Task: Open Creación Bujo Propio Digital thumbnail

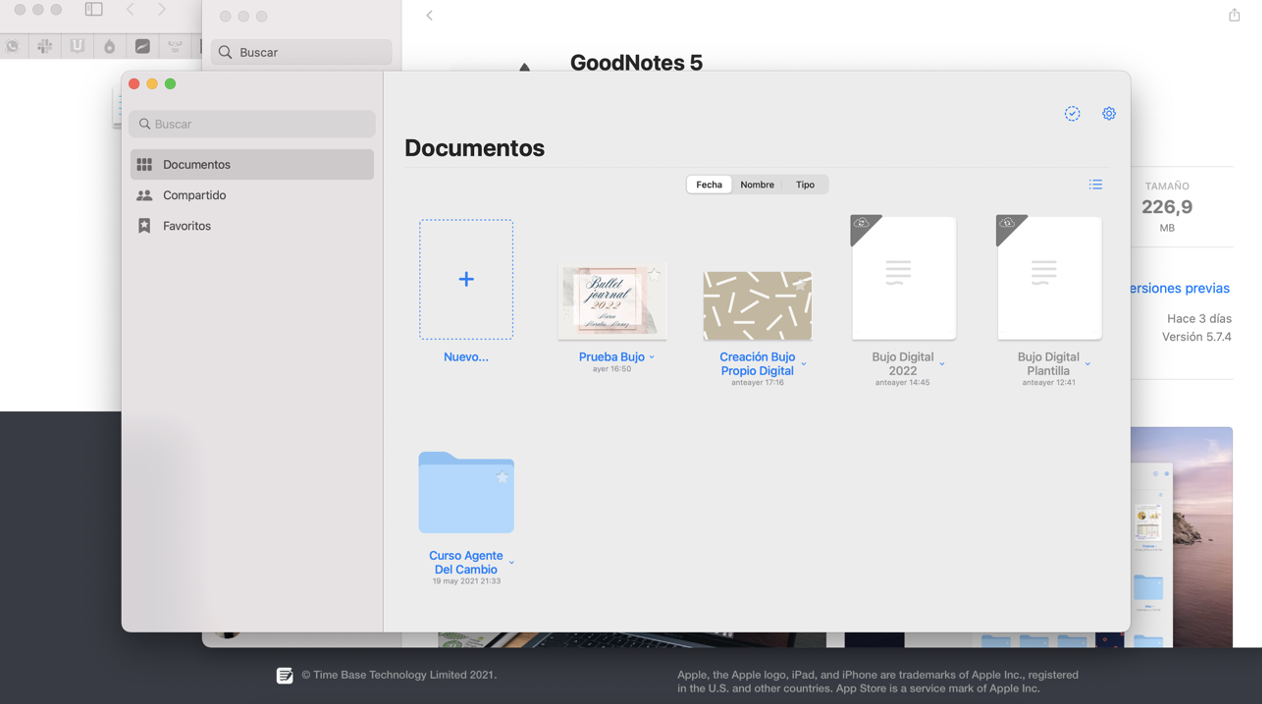Action: pos(757,306)
